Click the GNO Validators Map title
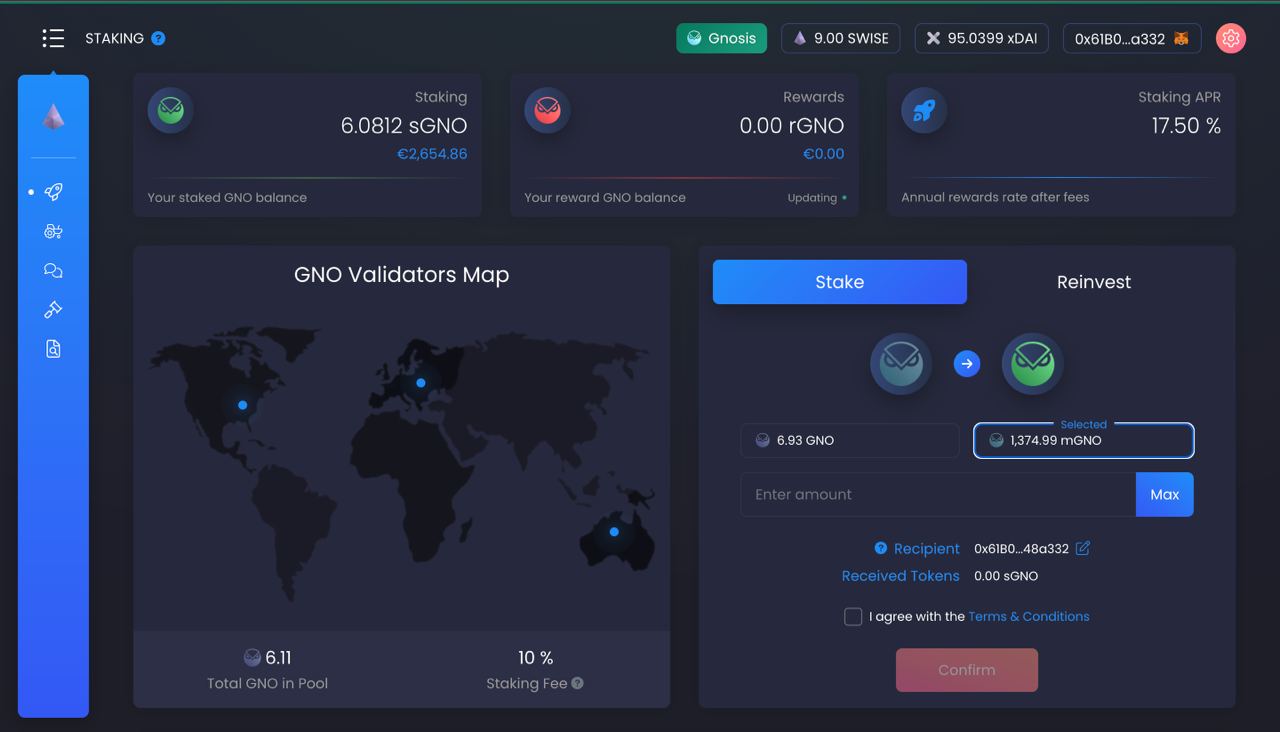 coord(402,275)
